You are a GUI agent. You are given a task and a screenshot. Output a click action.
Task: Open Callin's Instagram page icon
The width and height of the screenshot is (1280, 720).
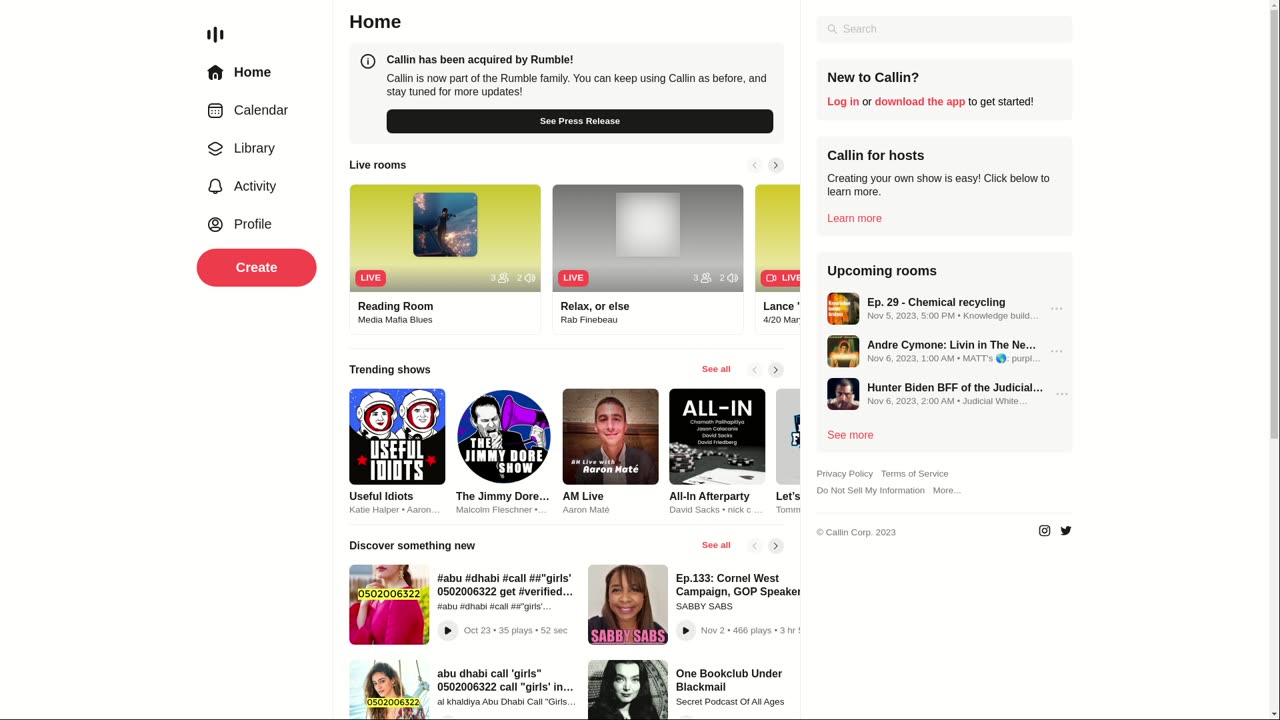pos(1044,531)
